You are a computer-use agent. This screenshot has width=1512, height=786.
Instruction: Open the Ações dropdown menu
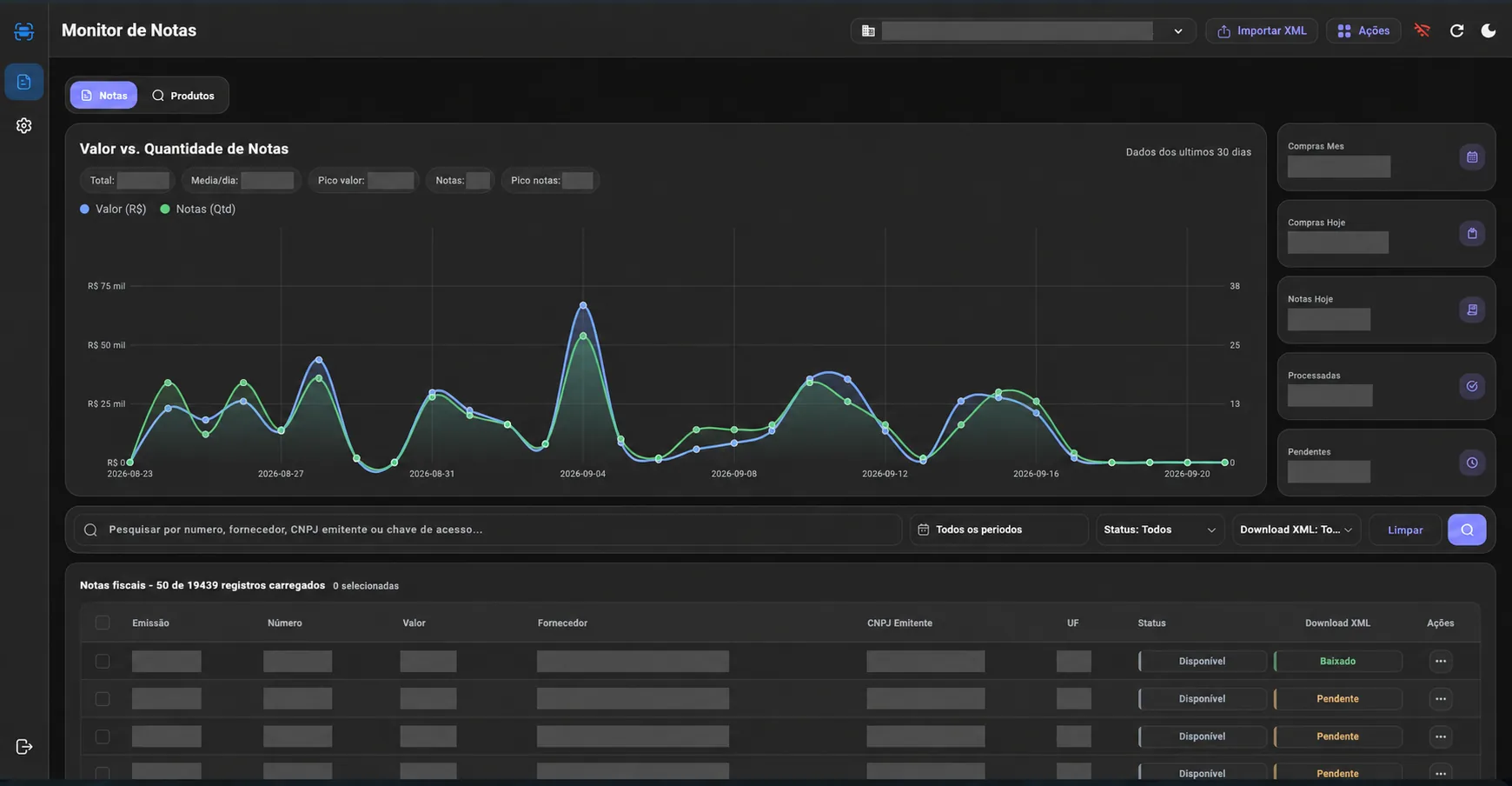(x=1363, y=30)
